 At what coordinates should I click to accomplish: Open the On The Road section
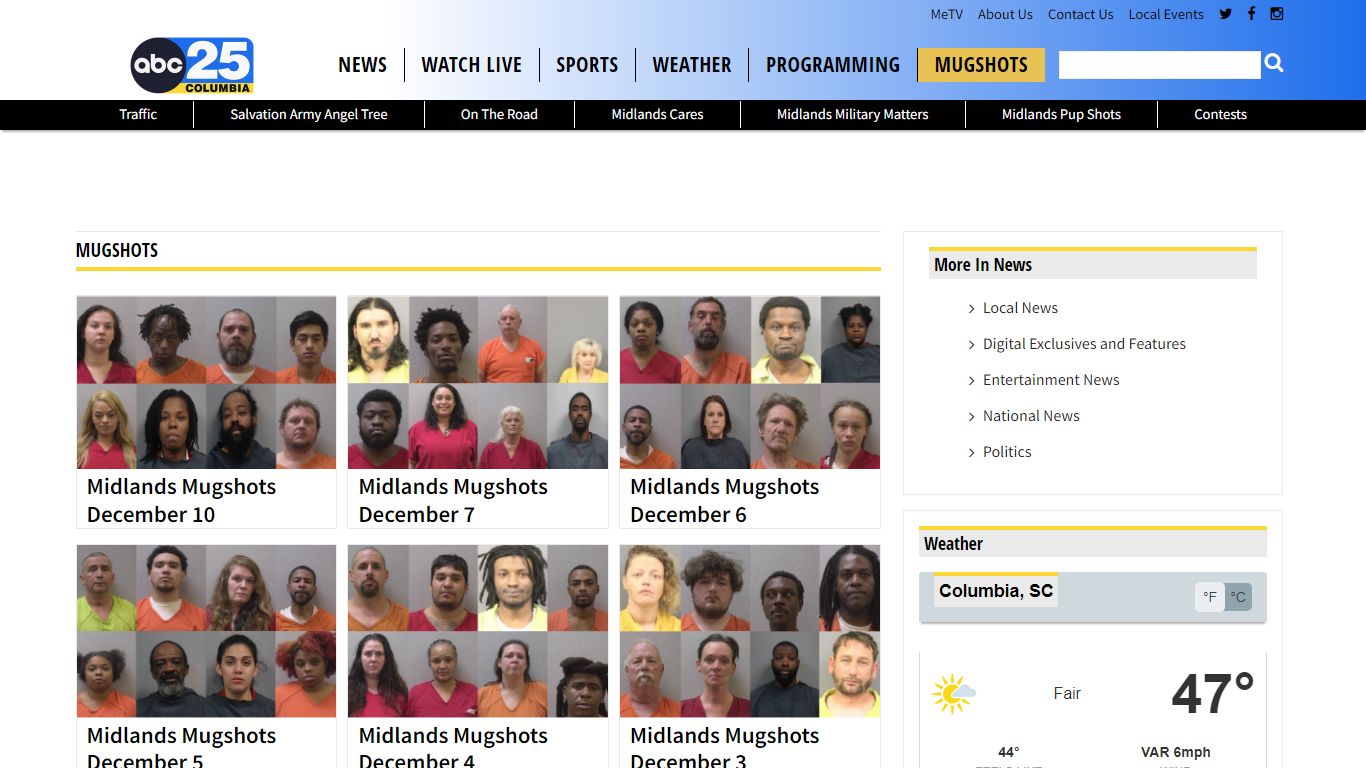[499, 114]
